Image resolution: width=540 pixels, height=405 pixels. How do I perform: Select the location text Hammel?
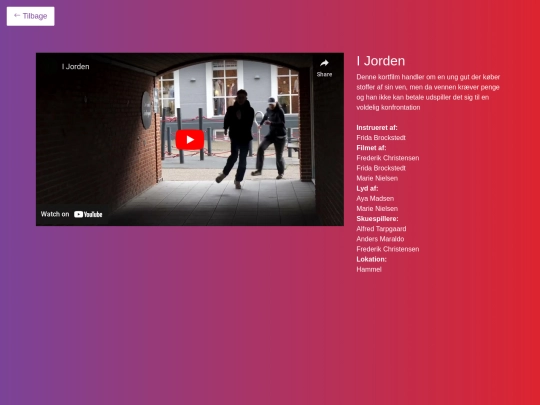369,270
